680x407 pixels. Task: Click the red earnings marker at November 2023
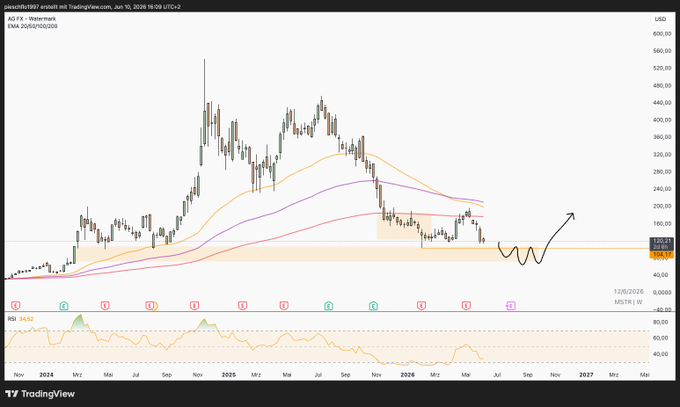pos(16,306)
